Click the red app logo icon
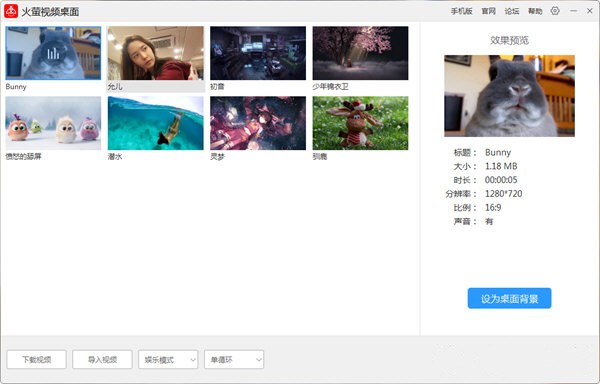 [11, 11]
